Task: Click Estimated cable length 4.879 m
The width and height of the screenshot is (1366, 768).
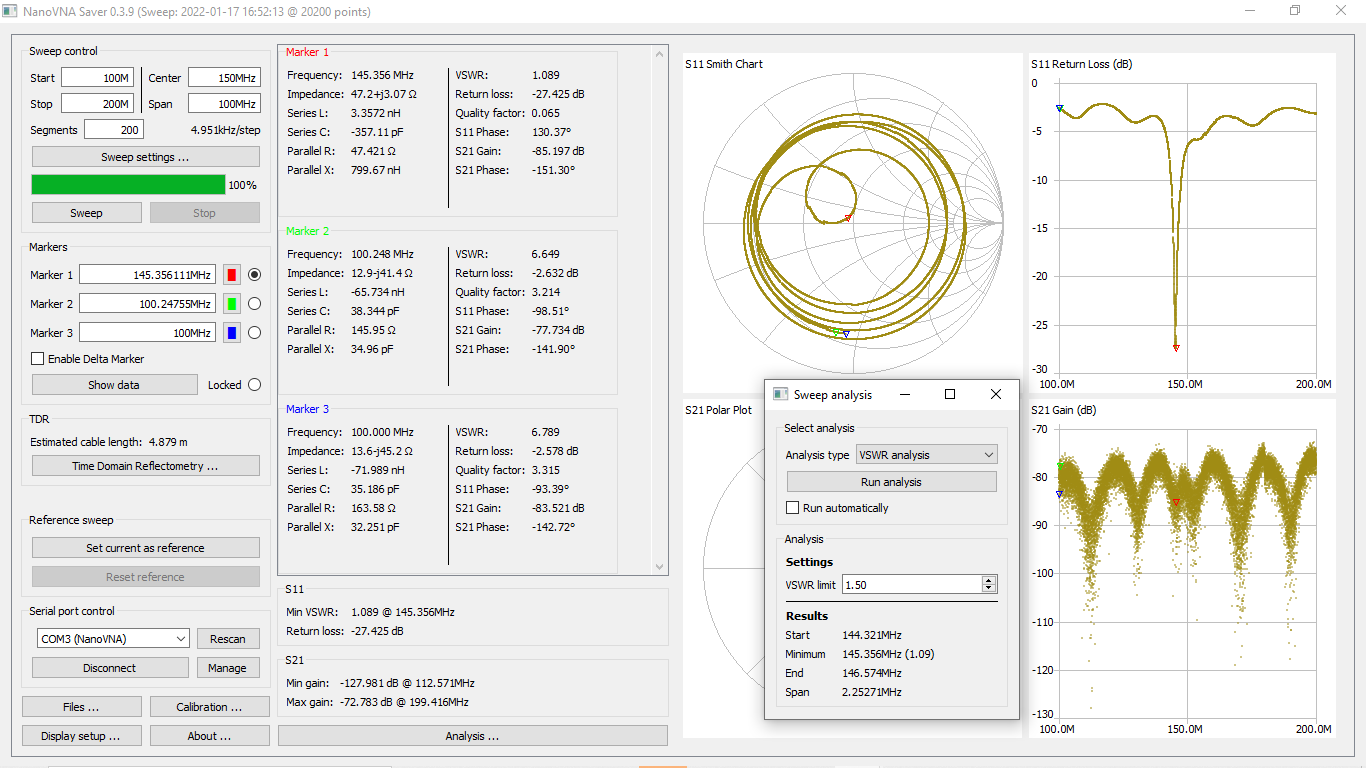Action: (109, 442)
